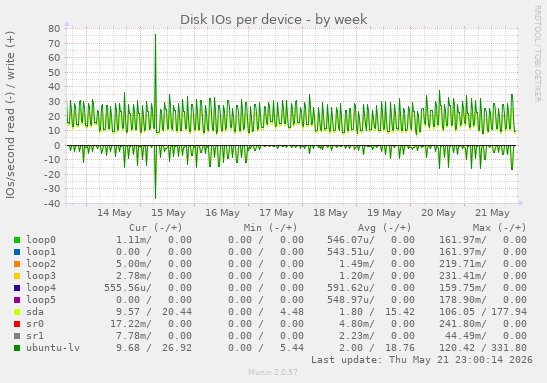Click sda average write value 15.42
Image resolution: width=547 pixels, height=383 pixels.
[x=400, y=312]
